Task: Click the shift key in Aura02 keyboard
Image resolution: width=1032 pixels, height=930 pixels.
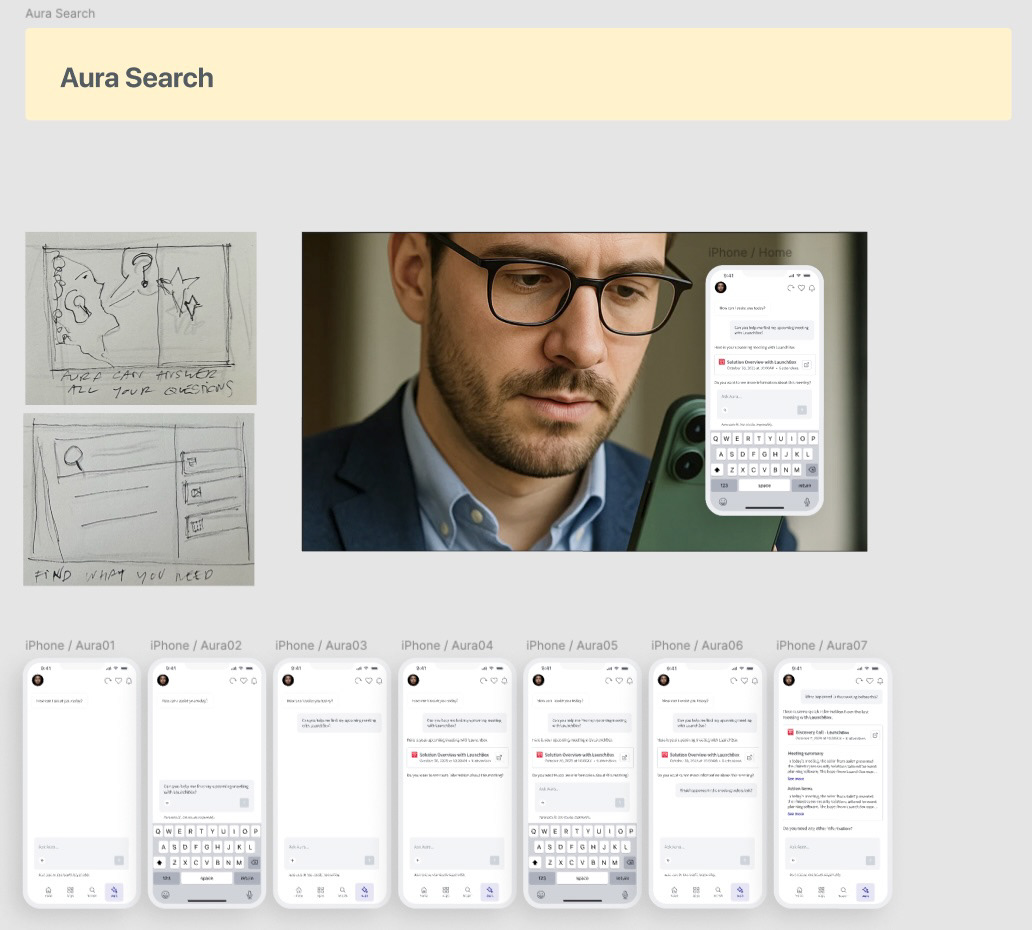Action: [159, 862]
